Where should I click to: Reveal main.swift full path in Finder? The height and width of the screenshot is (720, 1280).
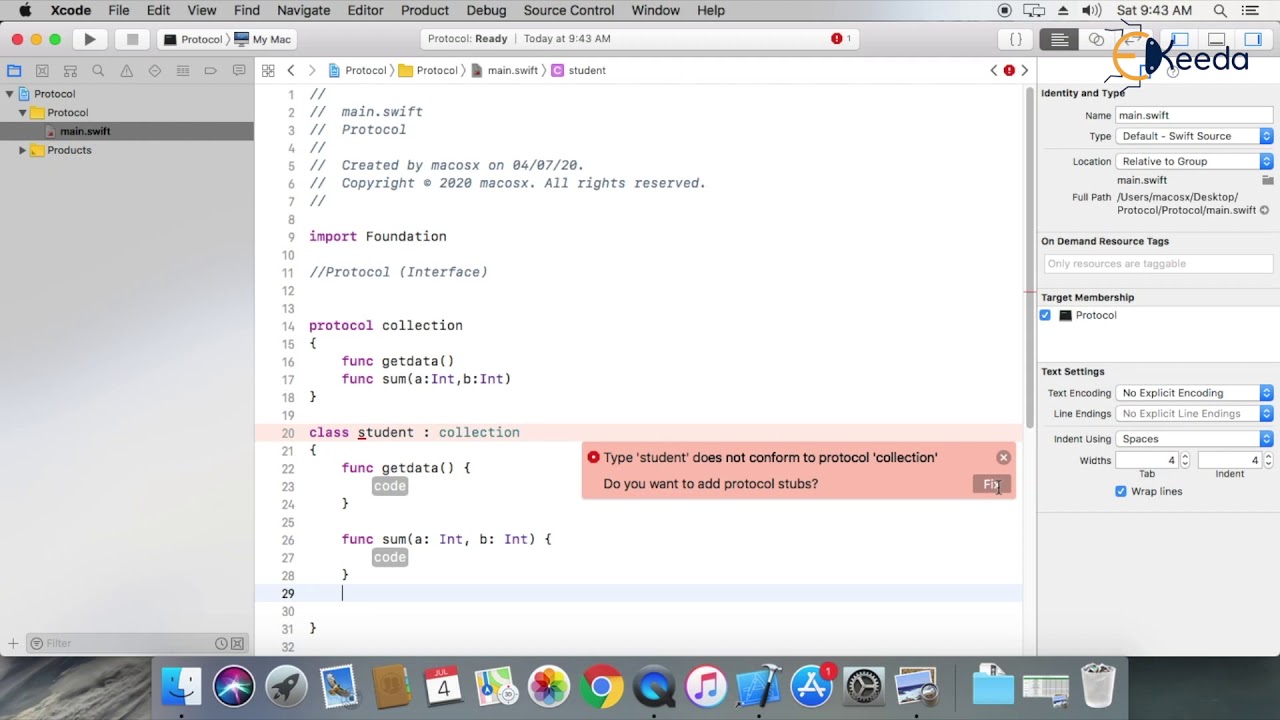pos(1264,211)
